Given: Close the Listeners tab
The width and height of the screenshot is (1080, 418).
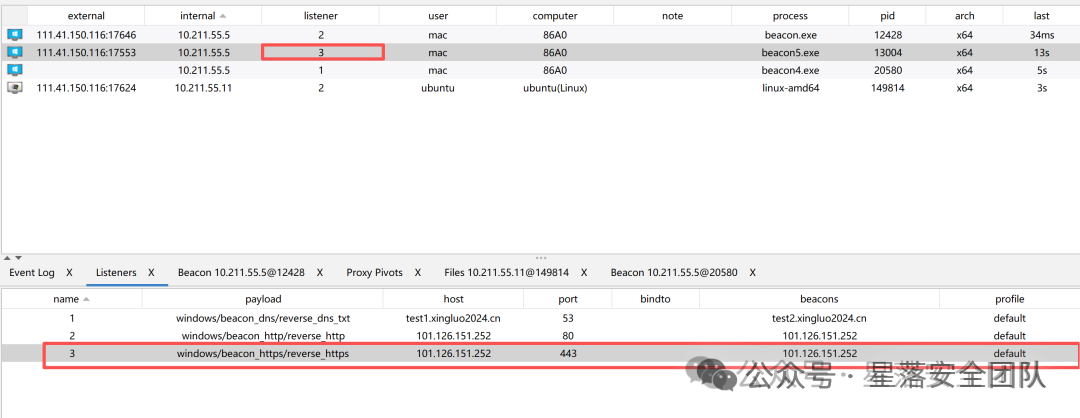Looking at the screenshot, I should click(152, 273).
